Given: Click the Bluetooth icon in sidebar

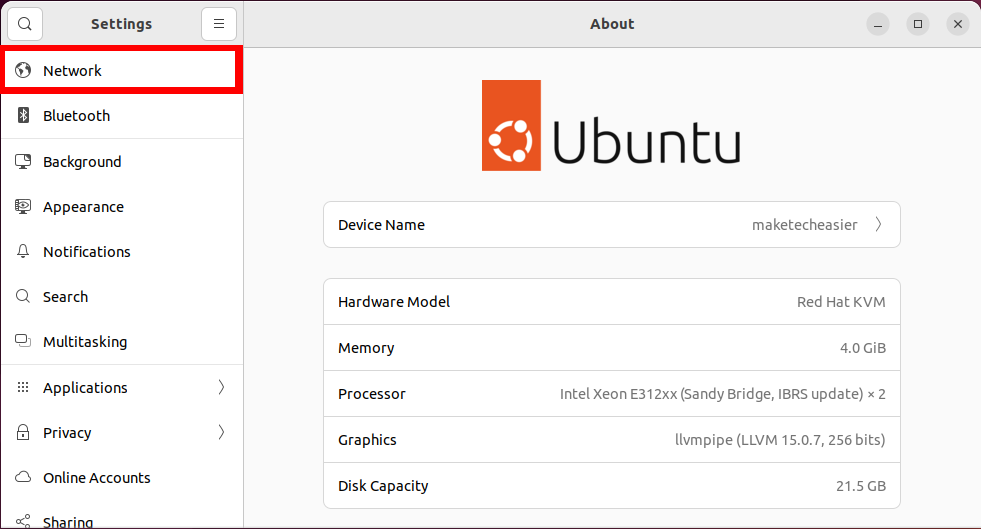Looking at the screenshot, I should pos(23,115).
